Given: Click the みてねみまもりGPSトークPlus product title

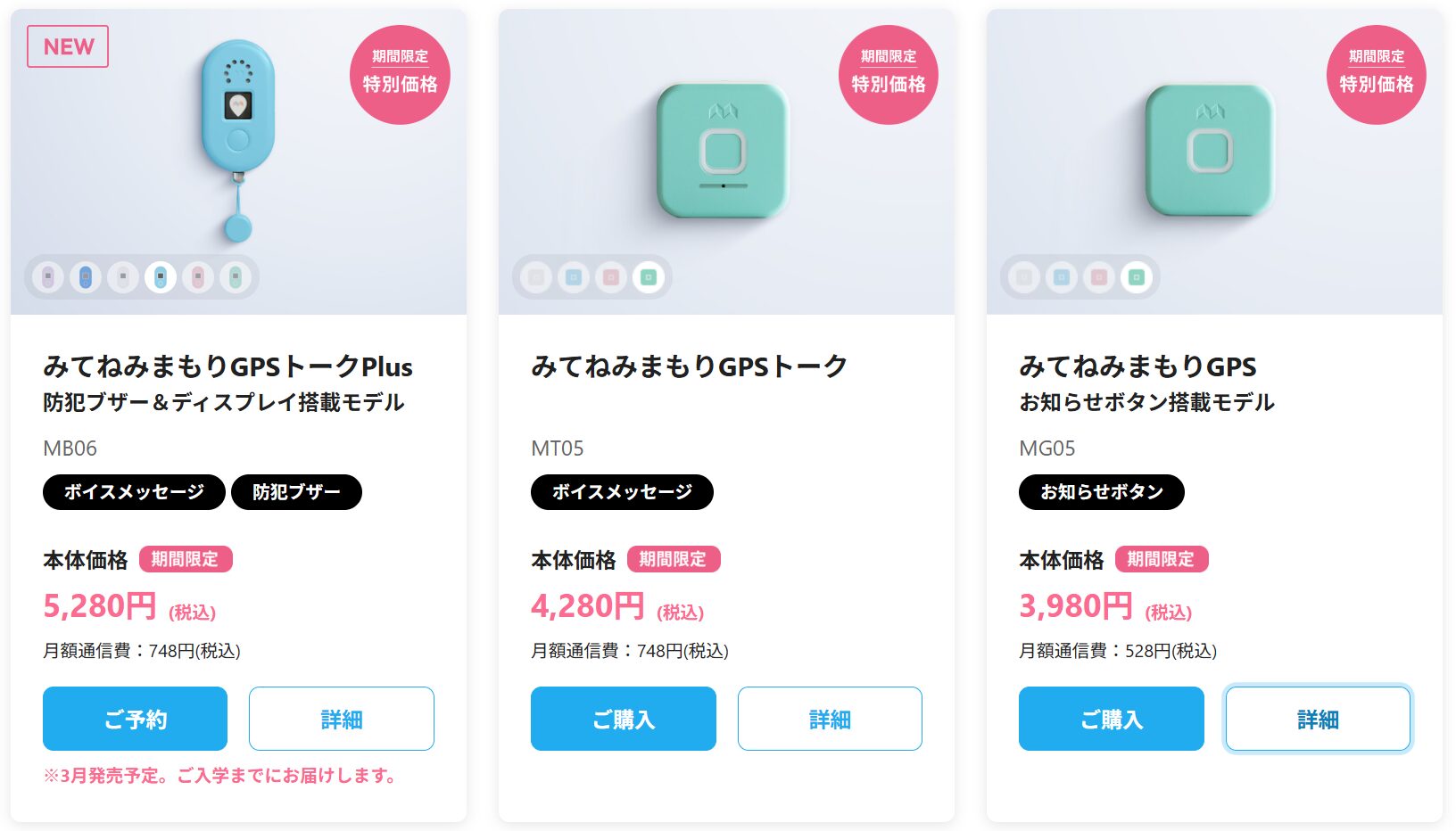Looking at the screenshot, I should pos(227,366).
